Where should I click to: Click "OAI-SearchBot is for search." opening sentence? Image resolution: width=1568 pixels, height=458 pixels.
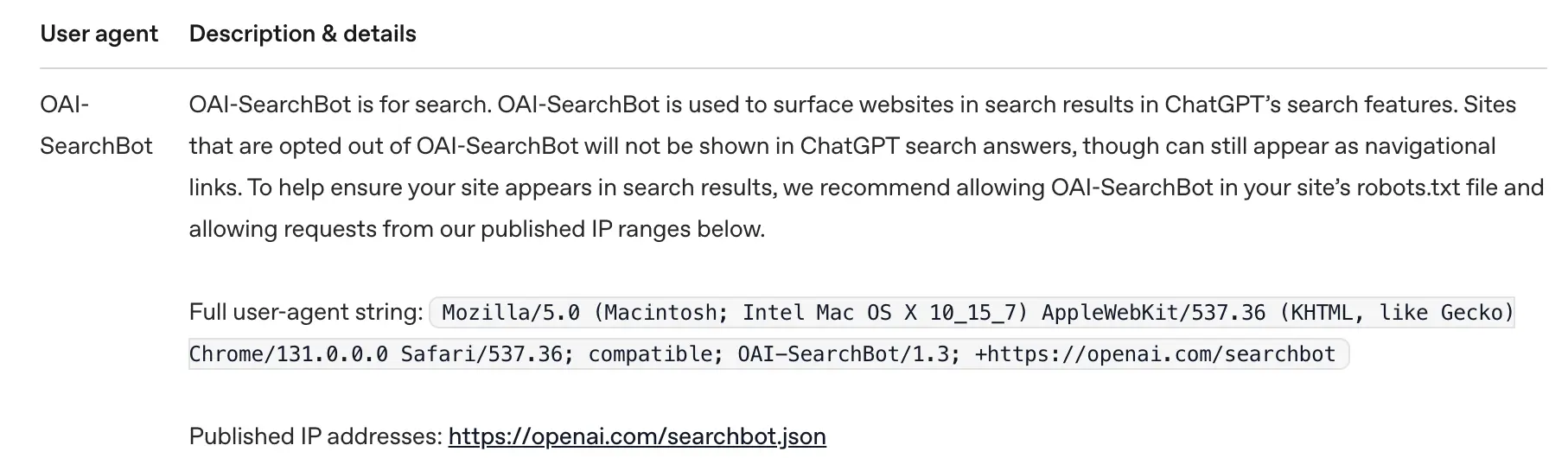tap(340, 105)
